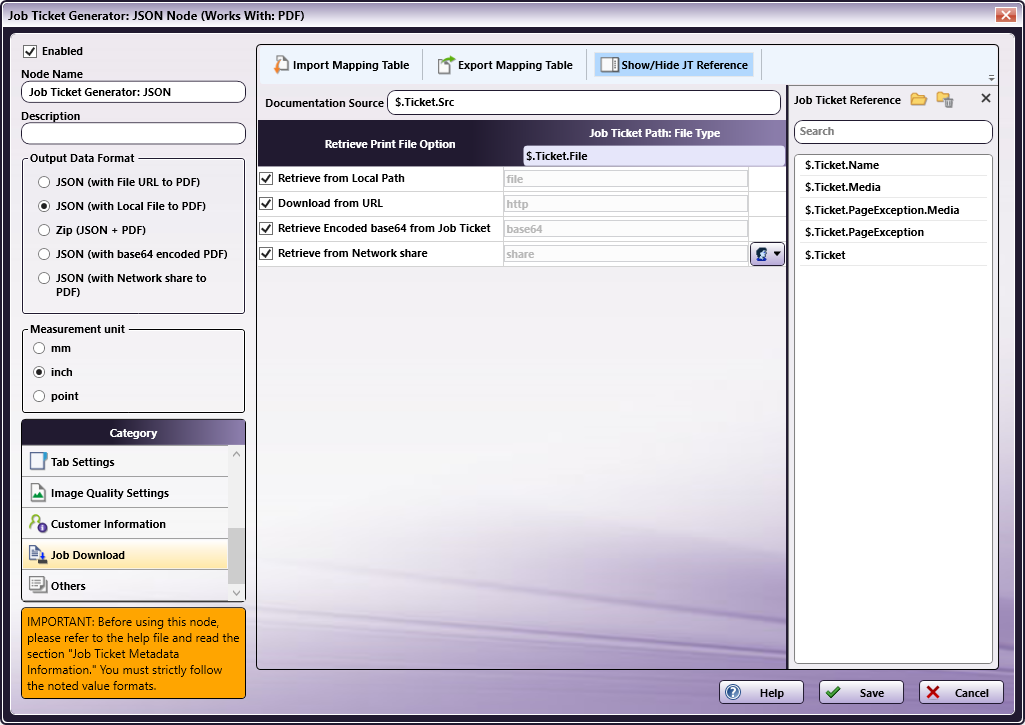Open job ticket reference folder icon
Image resolution: width=1025 pixels, height=725 pixels.
pos(918,99)
